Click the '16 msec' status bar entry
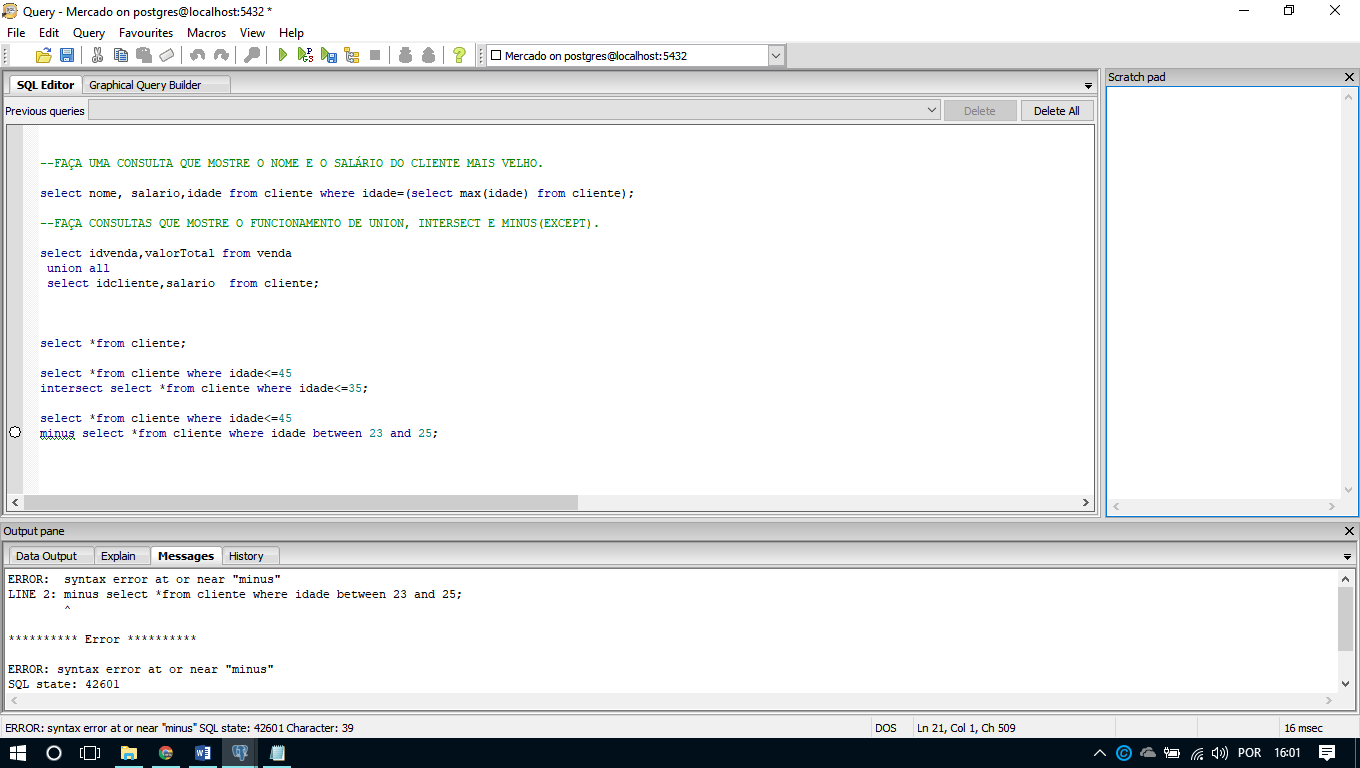Image resolution: width=1360 pixels, height=768 pixels. click(x=1303, y=728)
